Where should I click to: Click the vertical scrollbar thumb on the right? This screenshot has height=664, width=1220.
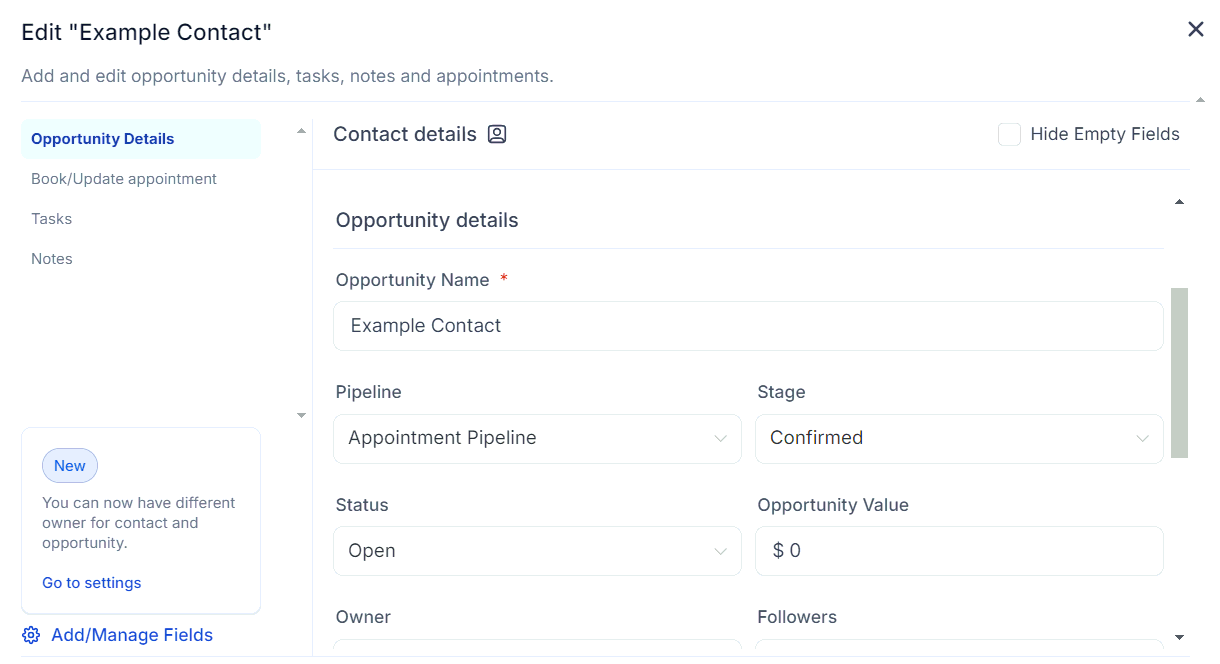pyautogui.click(x=1177, y=375)
